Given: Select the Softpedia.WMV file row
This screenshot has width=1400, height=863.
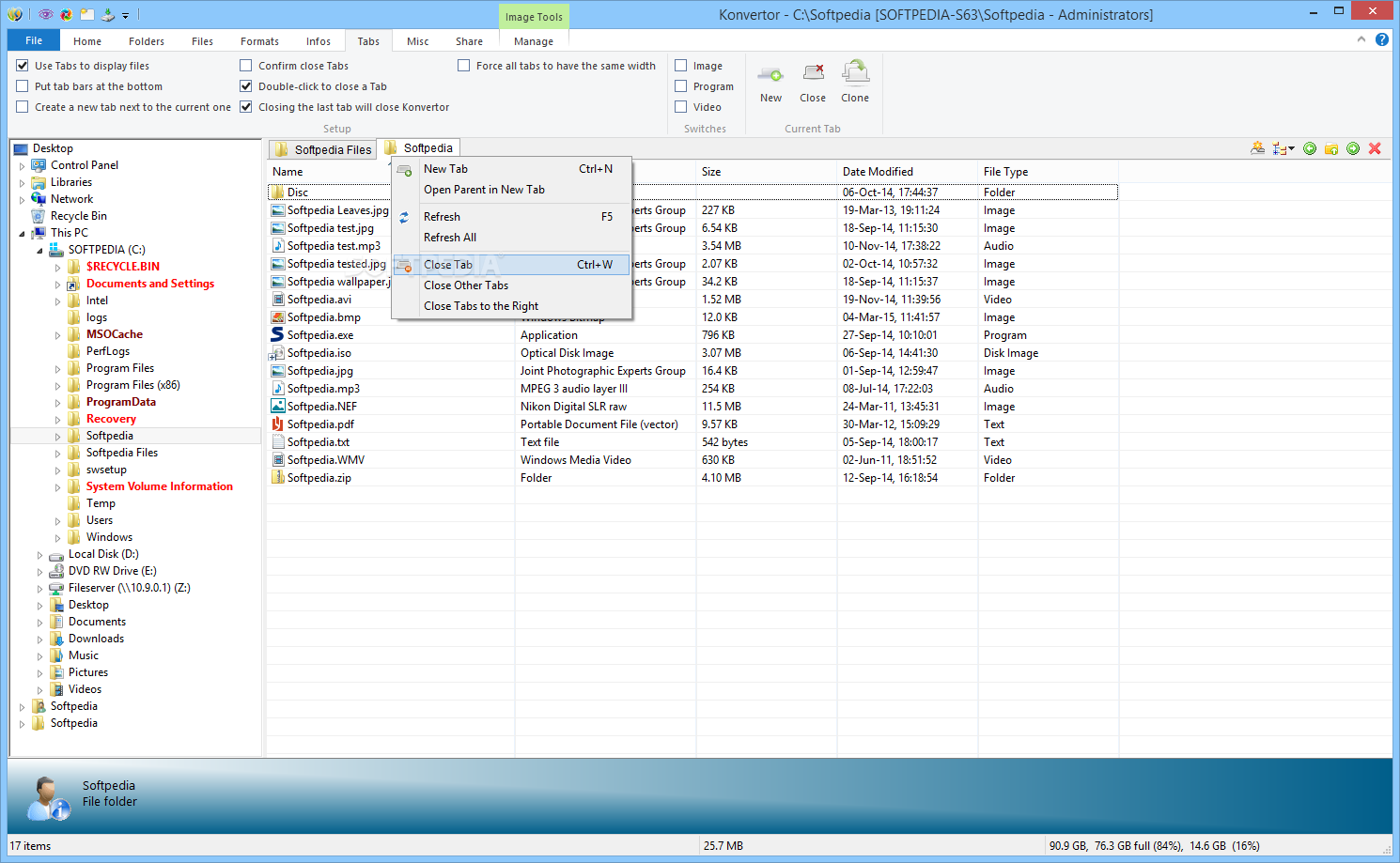Looking at the screenshot, I should click(692, 460).
